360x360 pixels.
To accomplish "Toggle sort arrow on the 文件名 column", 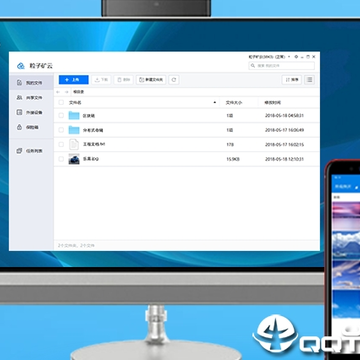I will tap(215, 103).
